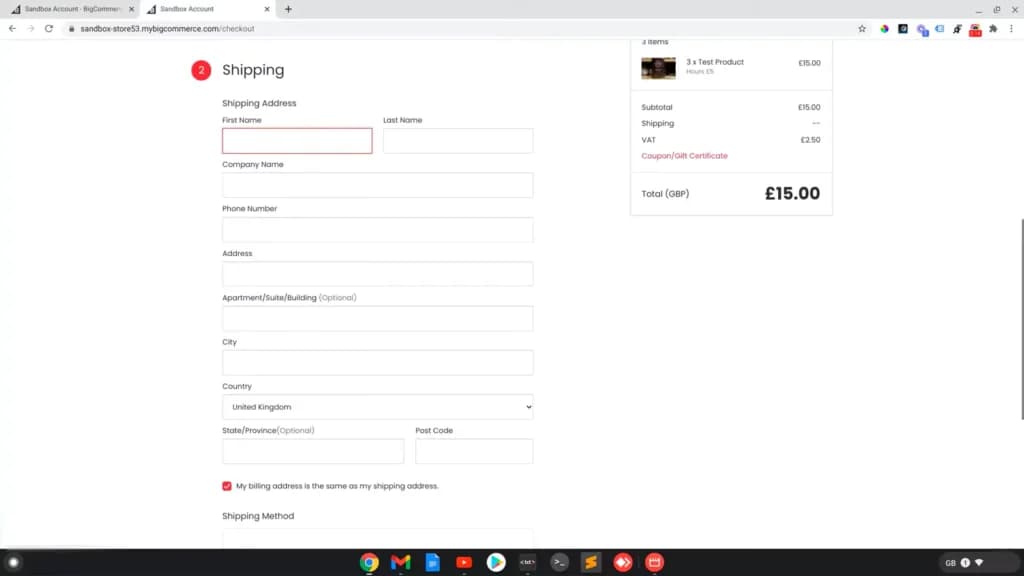Image resolution: width=1024 pixels, height=576 pixels.
Task: Open Play Store from the shelf
Action: (496, 562)
